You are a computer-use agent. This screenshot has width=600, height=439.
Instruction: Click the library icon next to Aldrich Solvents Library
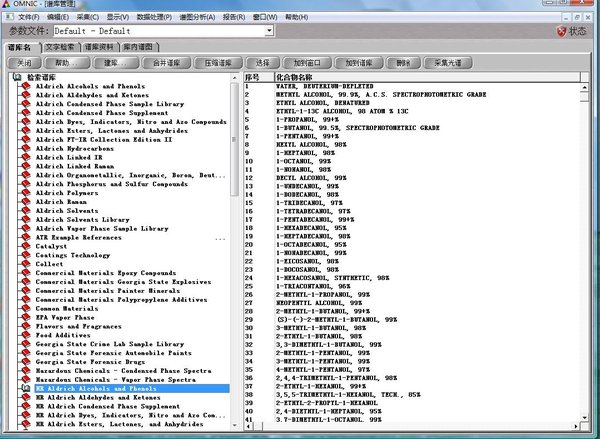click(26, 219)
